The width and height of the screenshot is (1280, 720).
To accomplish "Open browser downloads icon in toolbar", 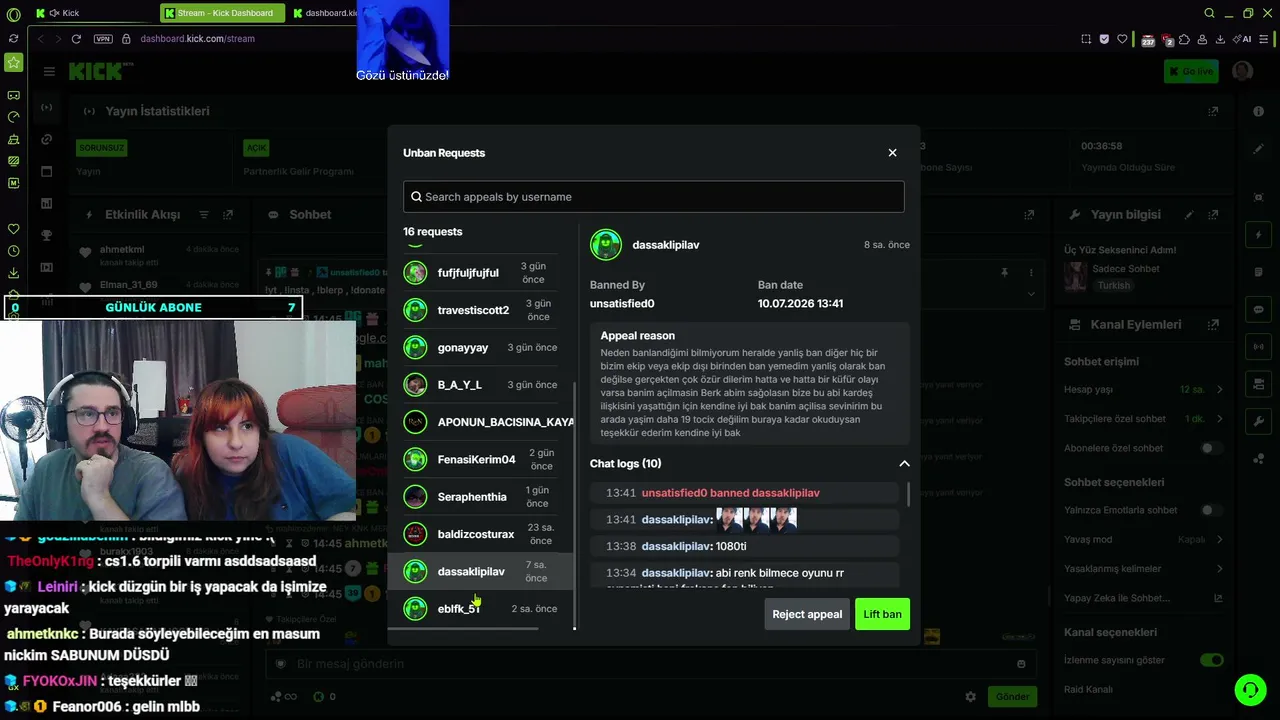I will click(1220, 39).
